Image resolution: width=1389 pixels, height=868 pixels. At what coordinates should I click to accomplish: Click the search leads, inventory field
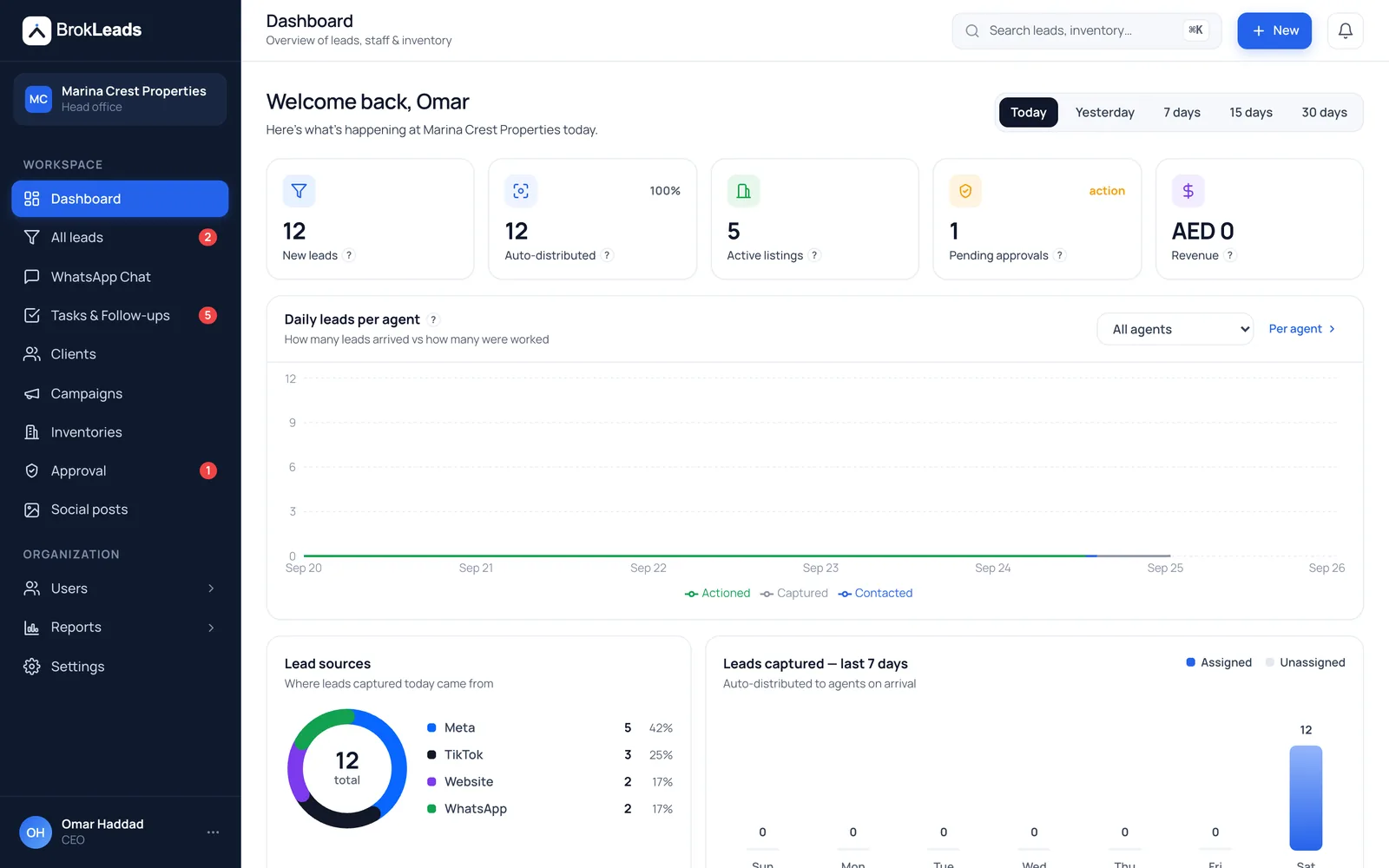(1086, 30)
